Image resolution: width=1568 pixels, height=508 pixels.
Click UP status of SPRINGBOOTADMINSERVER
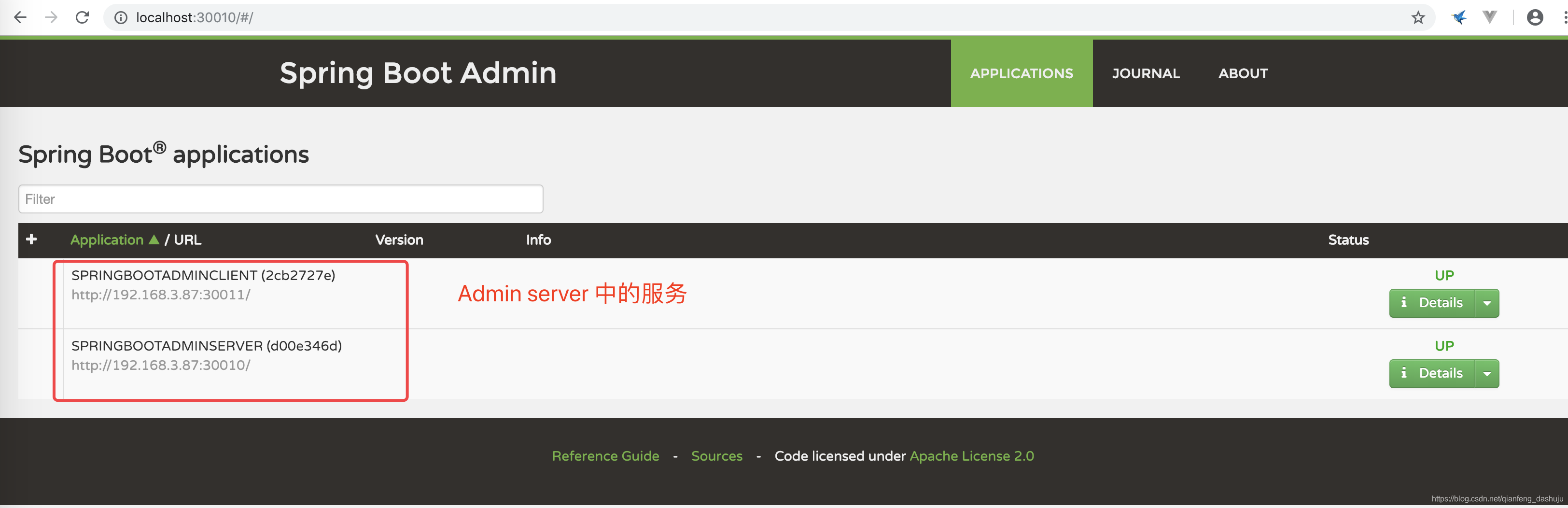(x=1444, y=346)
